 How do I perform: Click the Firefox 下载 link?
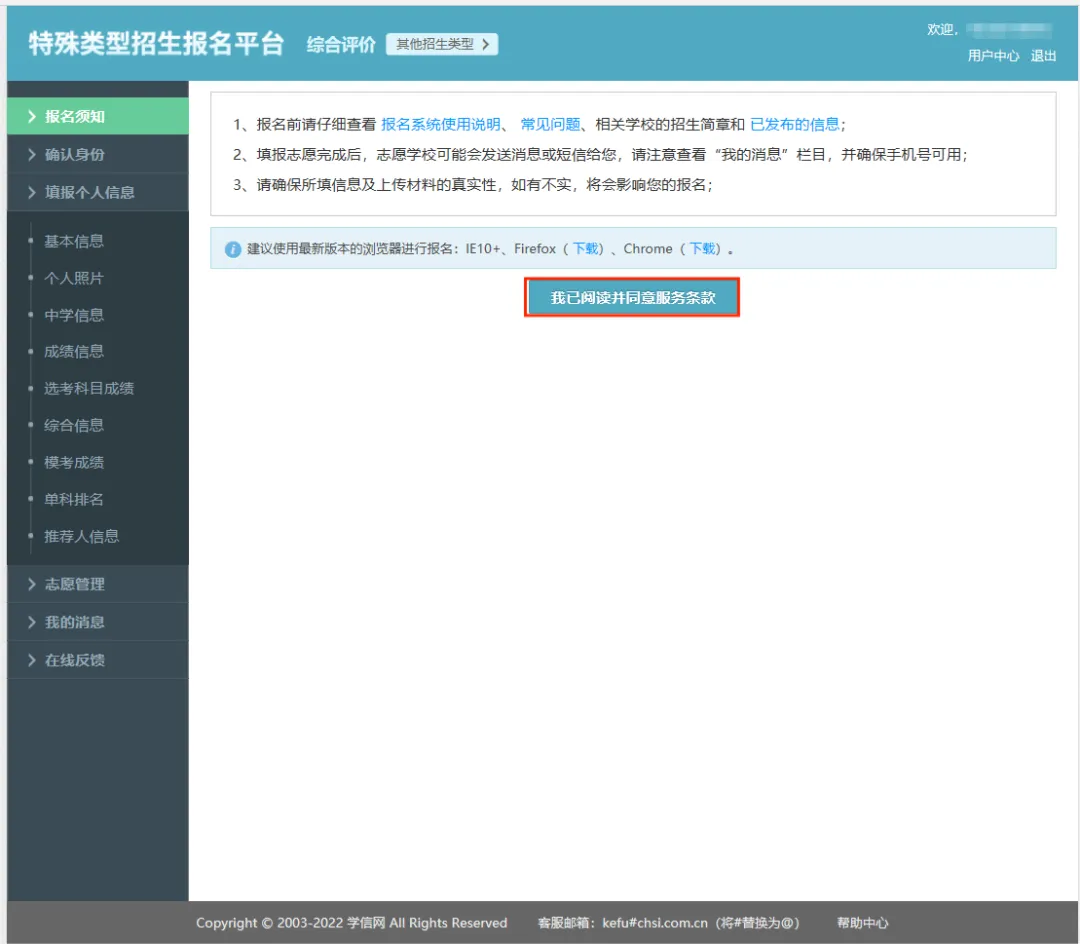coord(587,249)
